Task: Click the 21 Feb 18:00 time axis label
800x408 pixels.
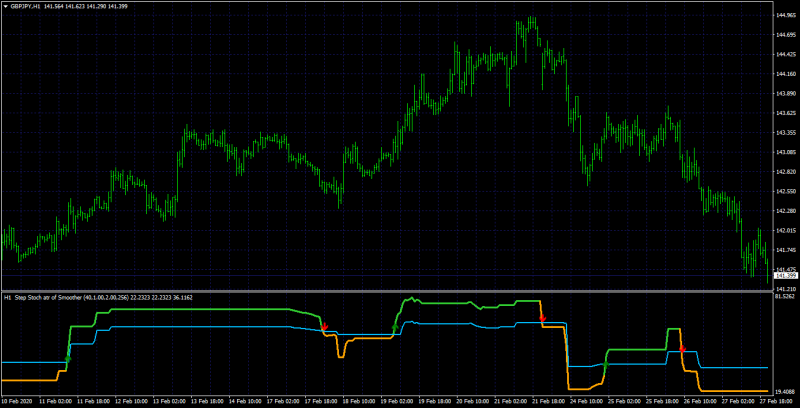Action: pyautogui.click(x=548, y=402)
